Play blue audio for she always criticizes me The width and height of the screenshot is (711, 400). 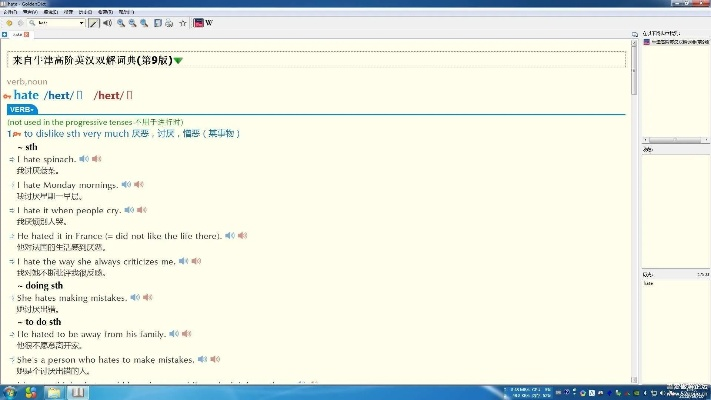183,261
